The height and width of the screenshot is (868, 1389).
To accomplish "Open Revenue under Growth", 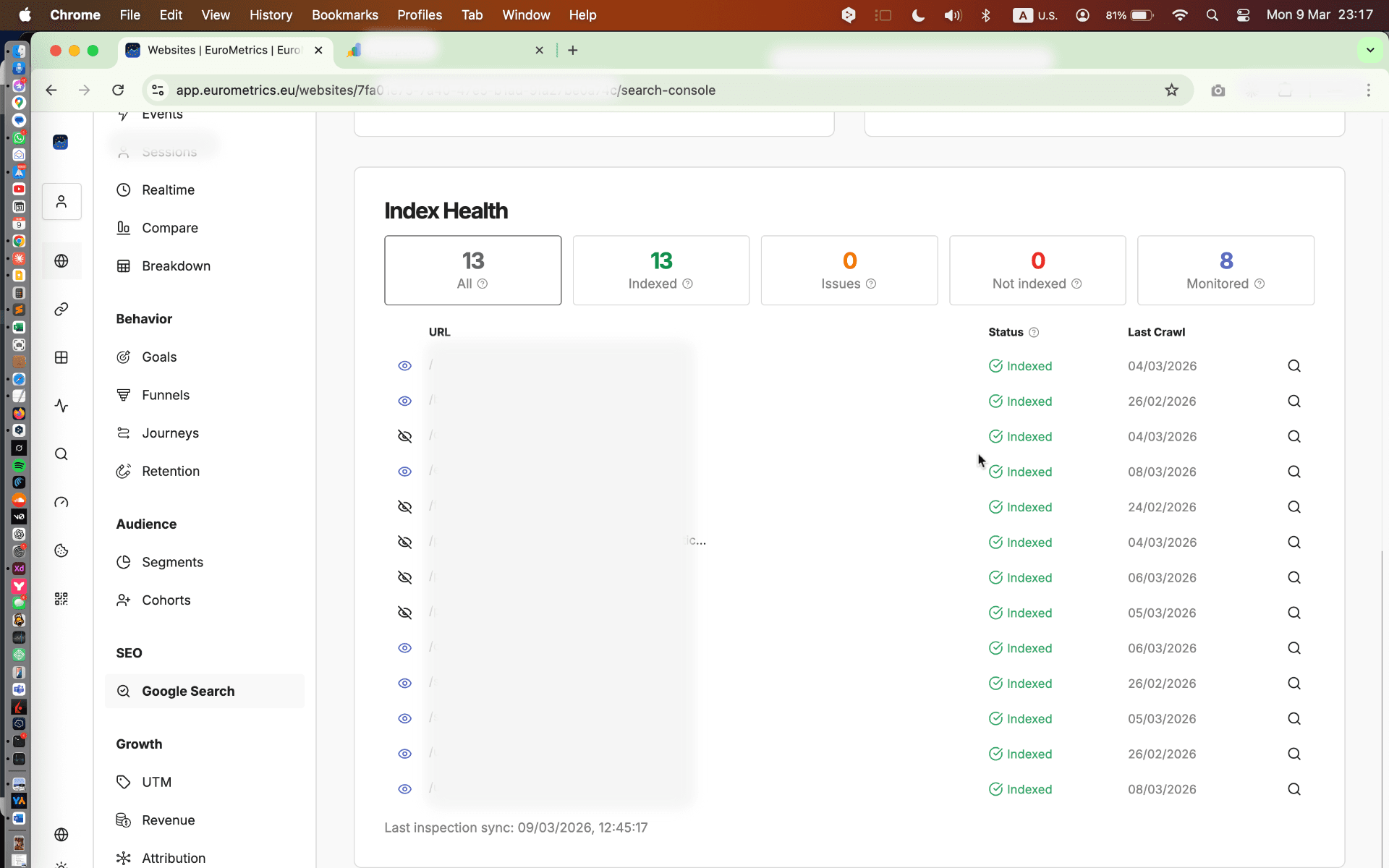I will tap(205, 820).
